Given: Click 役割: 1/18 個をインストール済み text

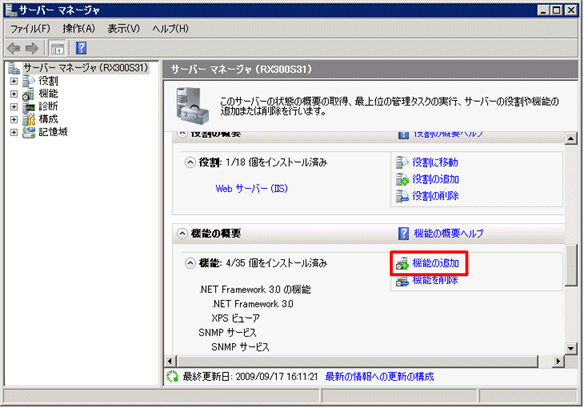Looking at the screenshot, I should pos(263,162).
